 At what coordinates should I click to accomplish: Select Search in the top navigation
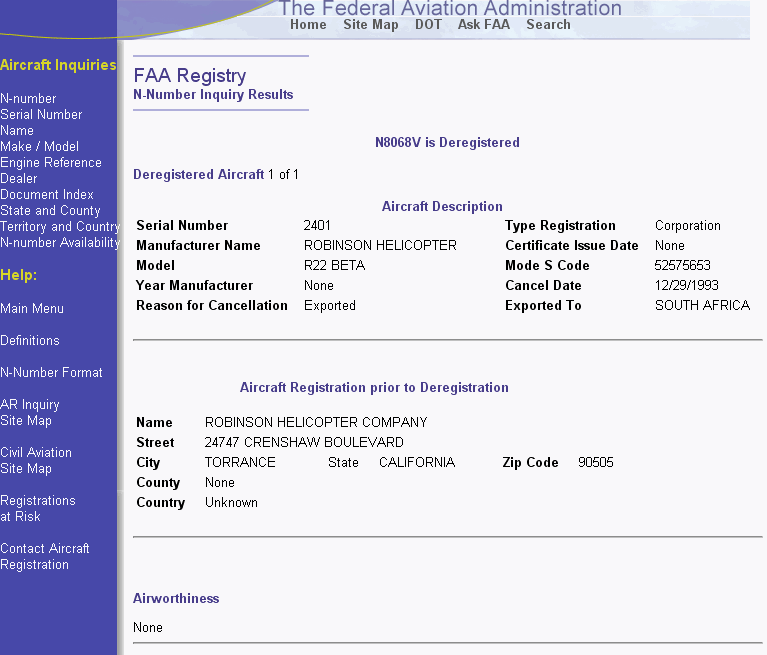coord(548,25)
